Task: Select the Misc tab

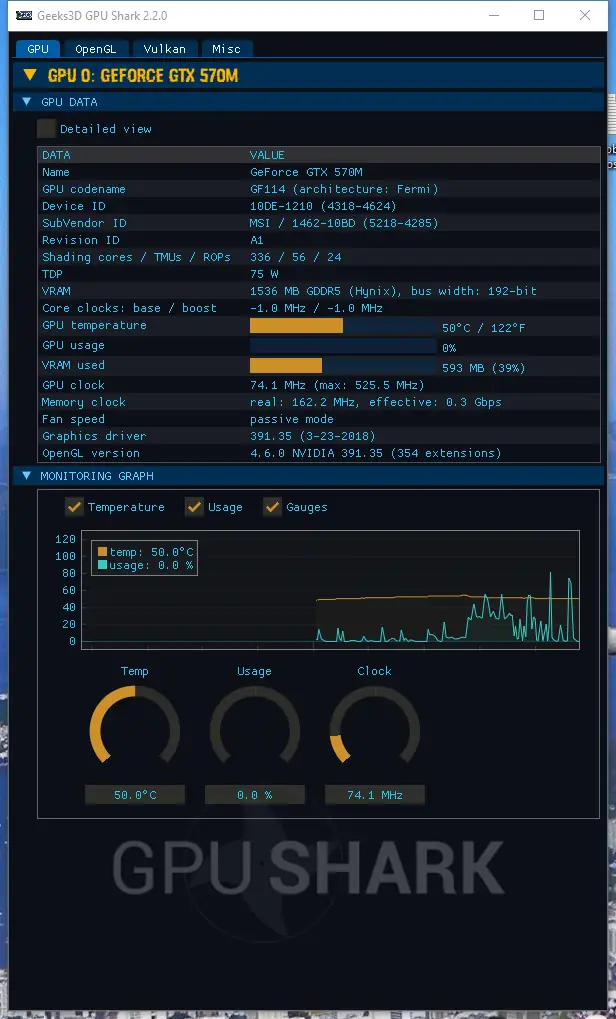Action: coord(226,49)
